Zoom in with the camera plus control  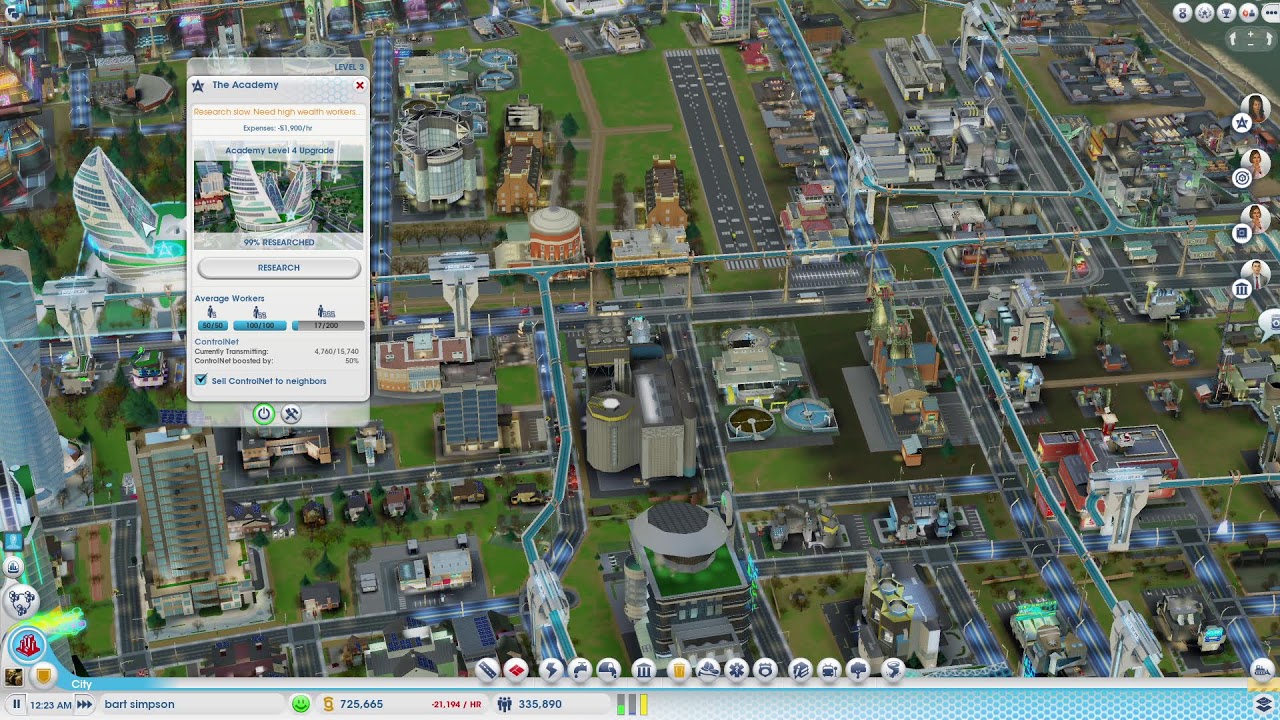coord(1251,34)
